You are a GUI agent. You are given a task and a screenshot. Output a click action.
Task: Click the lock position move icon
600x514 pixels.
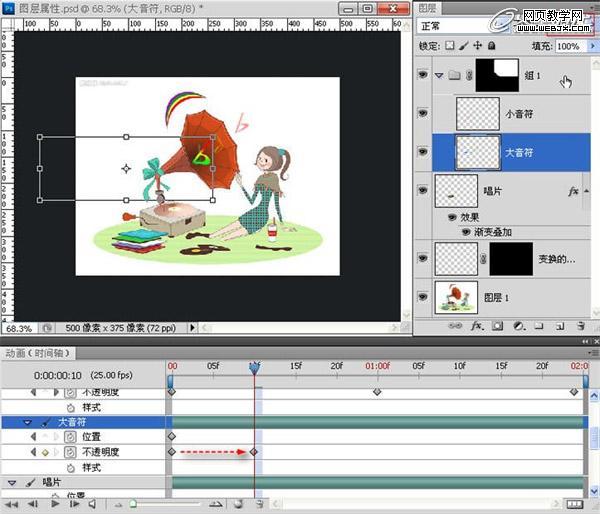tap(478, 47)
